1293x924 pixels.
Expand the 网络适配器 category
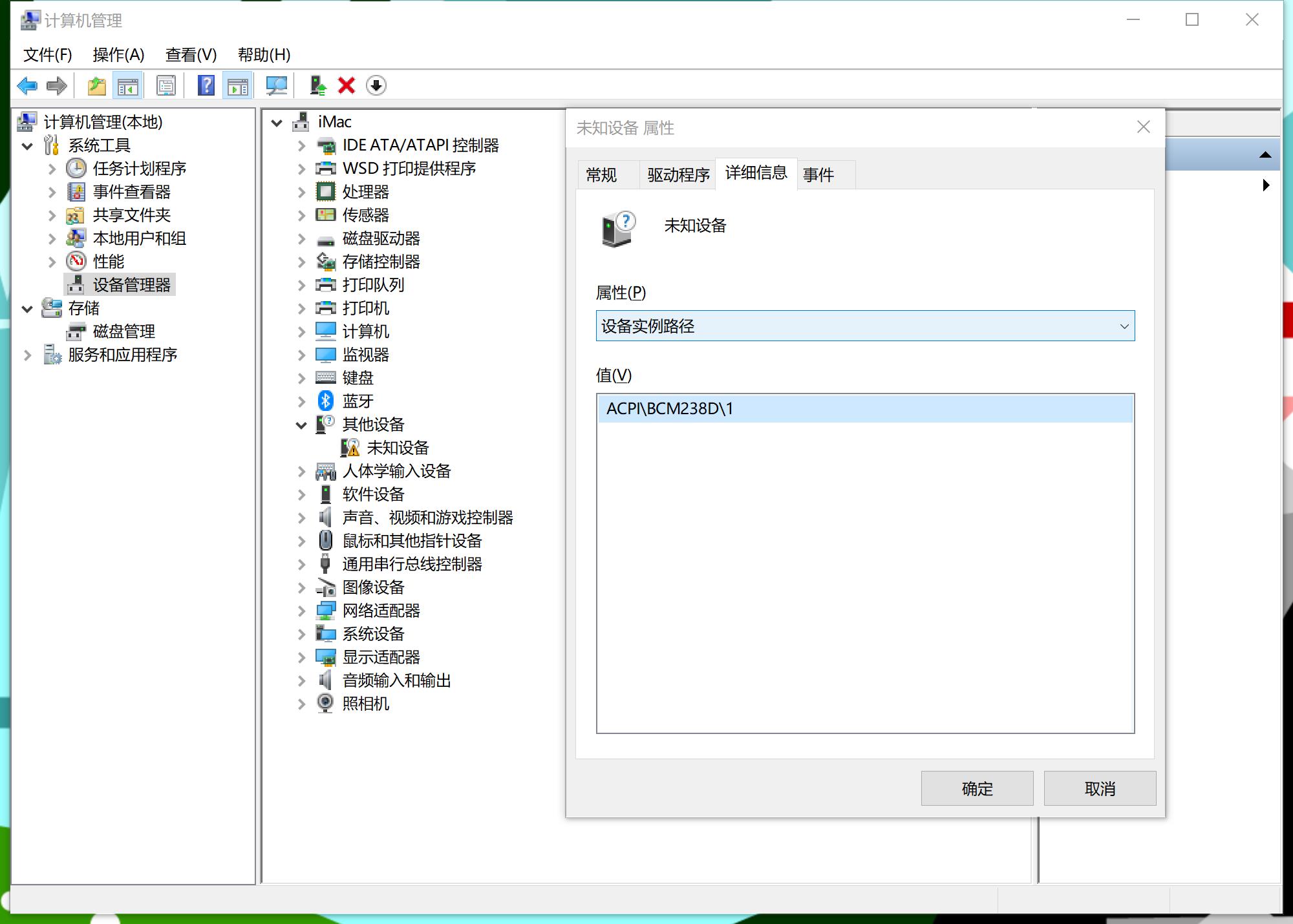click(x=301, y=611)
